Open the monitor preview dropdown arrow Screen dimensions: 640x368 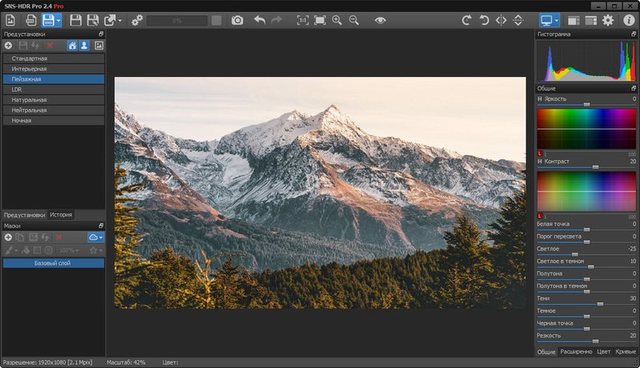coord(557,20)
